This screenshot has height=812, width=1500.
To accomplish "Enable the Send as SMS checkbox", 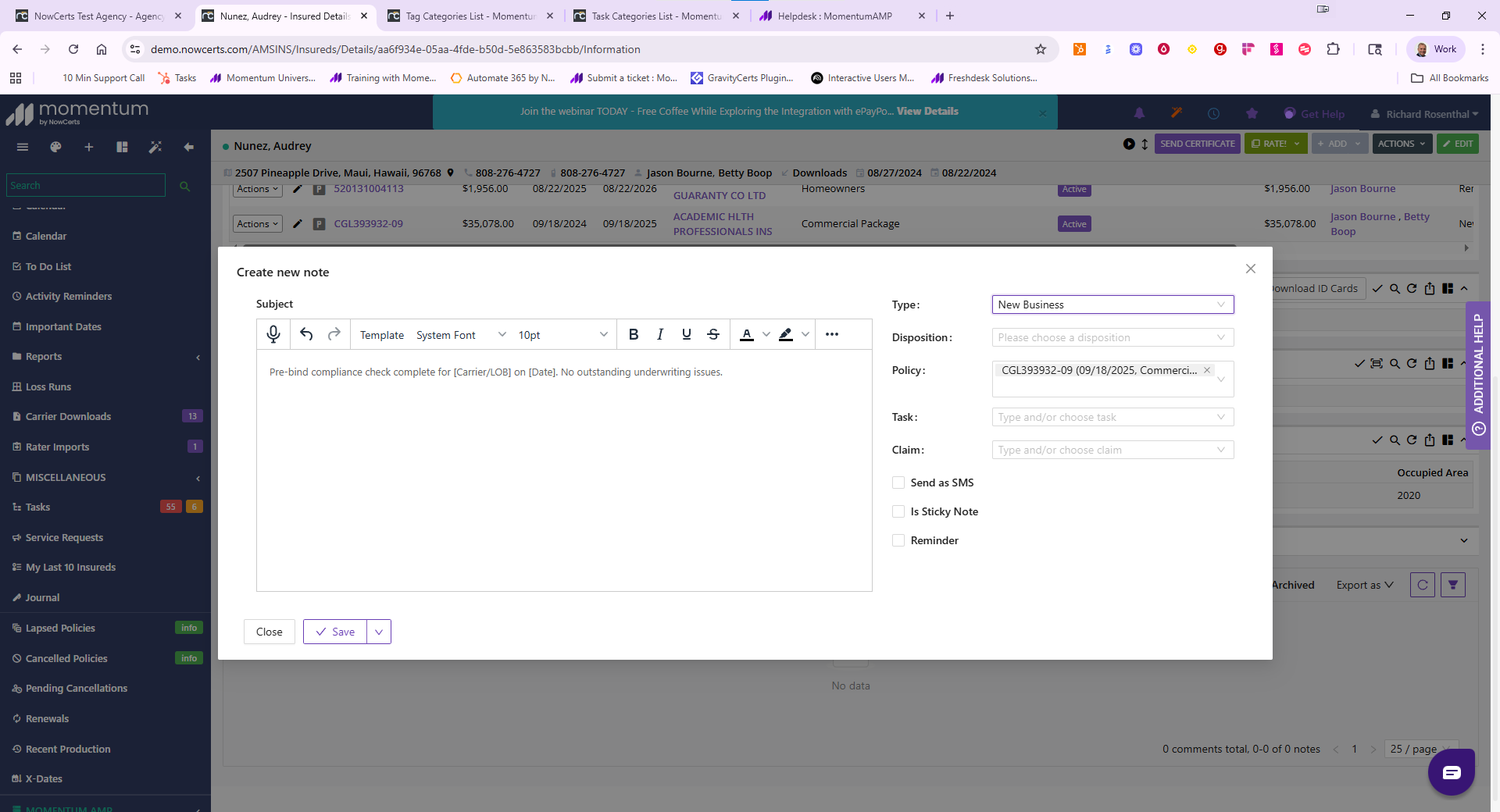I will coord(898,483).
